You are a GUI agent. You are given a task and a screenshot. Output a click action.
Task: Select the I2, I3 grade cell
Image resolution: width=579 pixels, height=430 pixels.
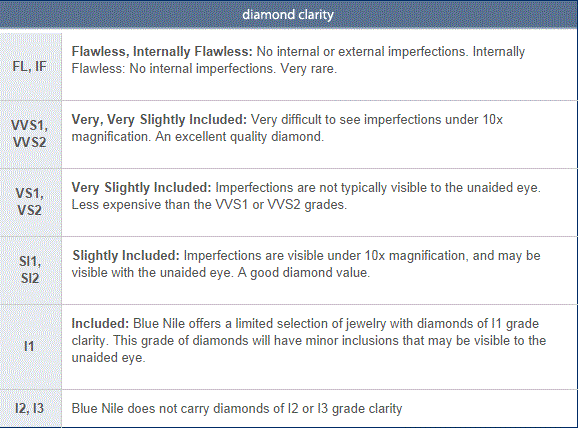pyautogui.click(x=31, y=408)
